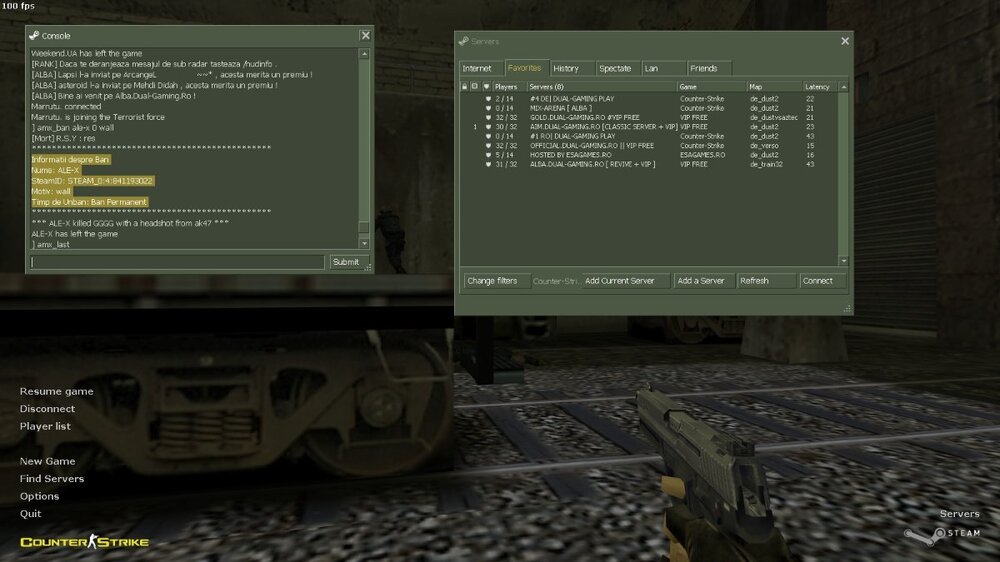Click the favorites heart column header icon
This screenshot has height=562, width=1000.
pyautogui.click(x=486, y=87)
